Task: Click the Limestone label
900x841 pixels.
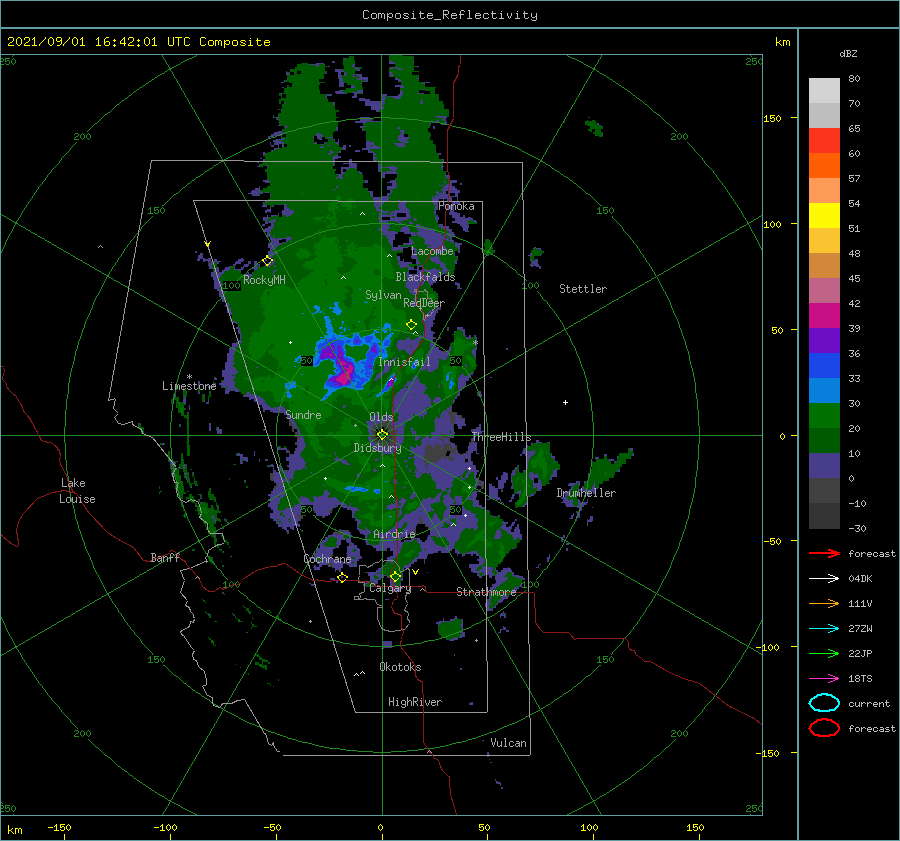Action: tap(189, 386)
